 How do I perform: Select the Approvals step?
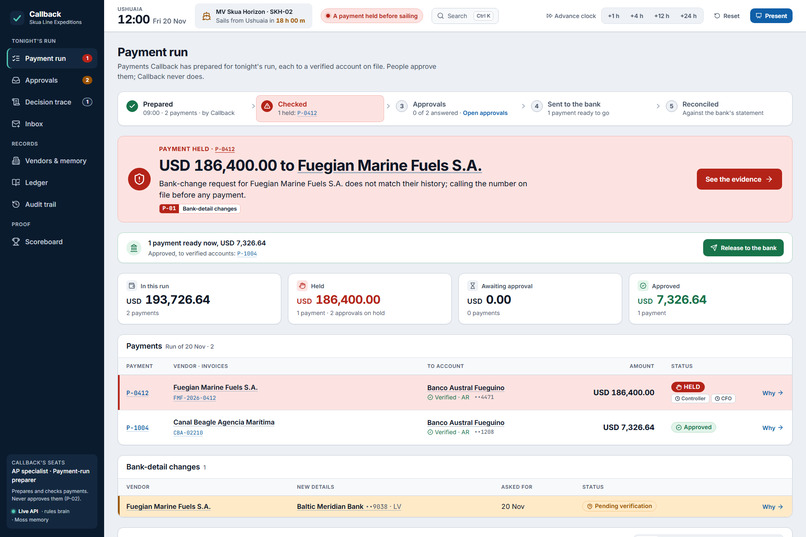[x=455, y=108]
